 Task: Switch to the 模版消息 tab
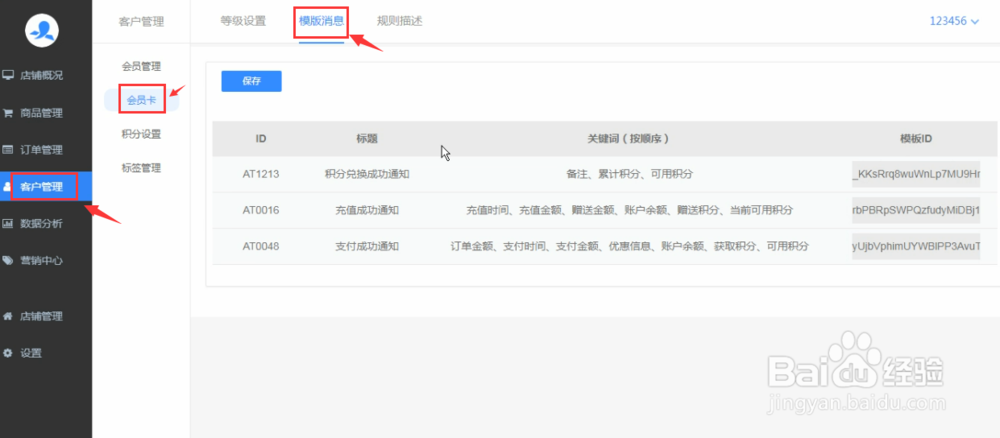click(x=321, y=21)
